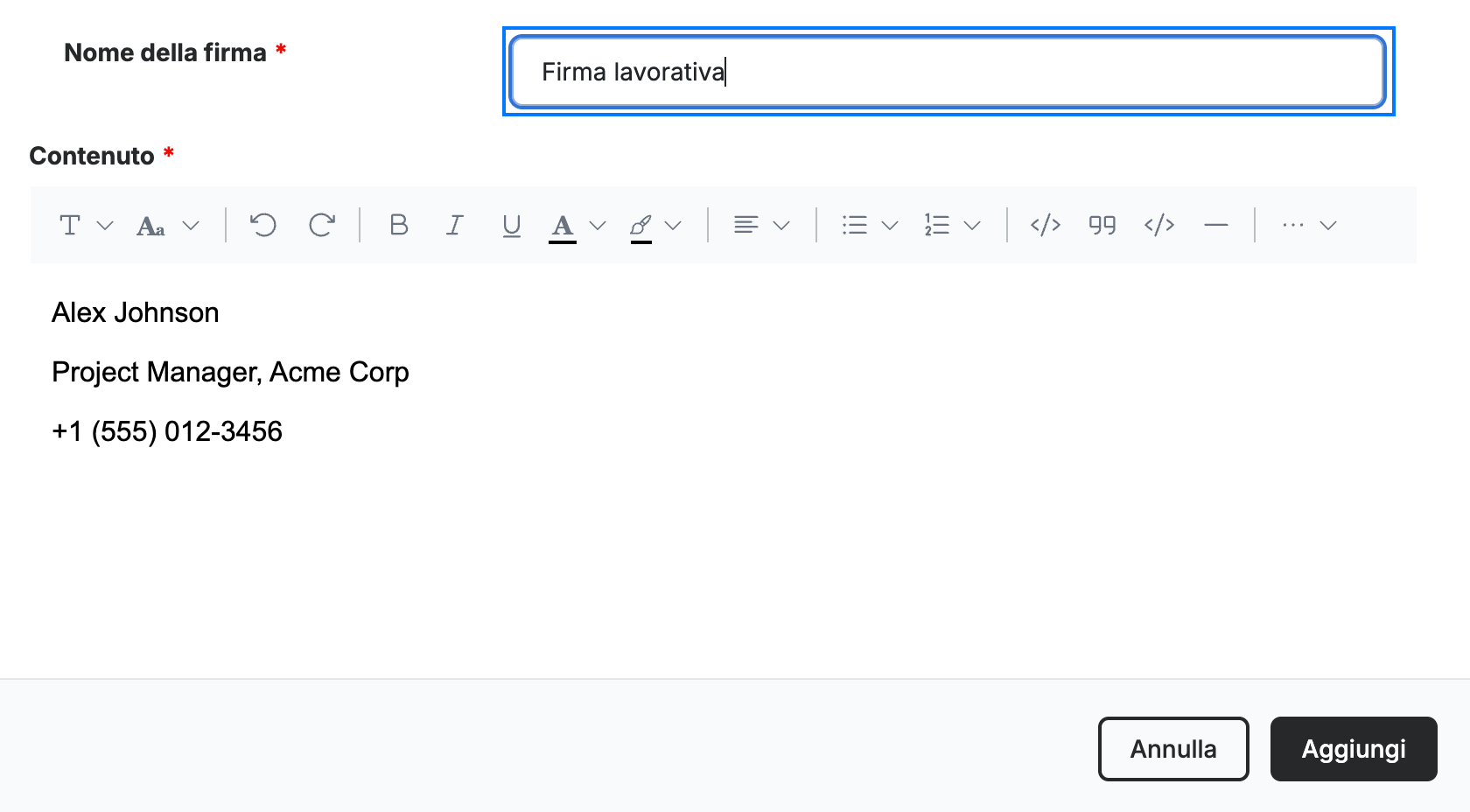
Task: Expand the more options ellipsis menu
Action: tap(1310, 225)
